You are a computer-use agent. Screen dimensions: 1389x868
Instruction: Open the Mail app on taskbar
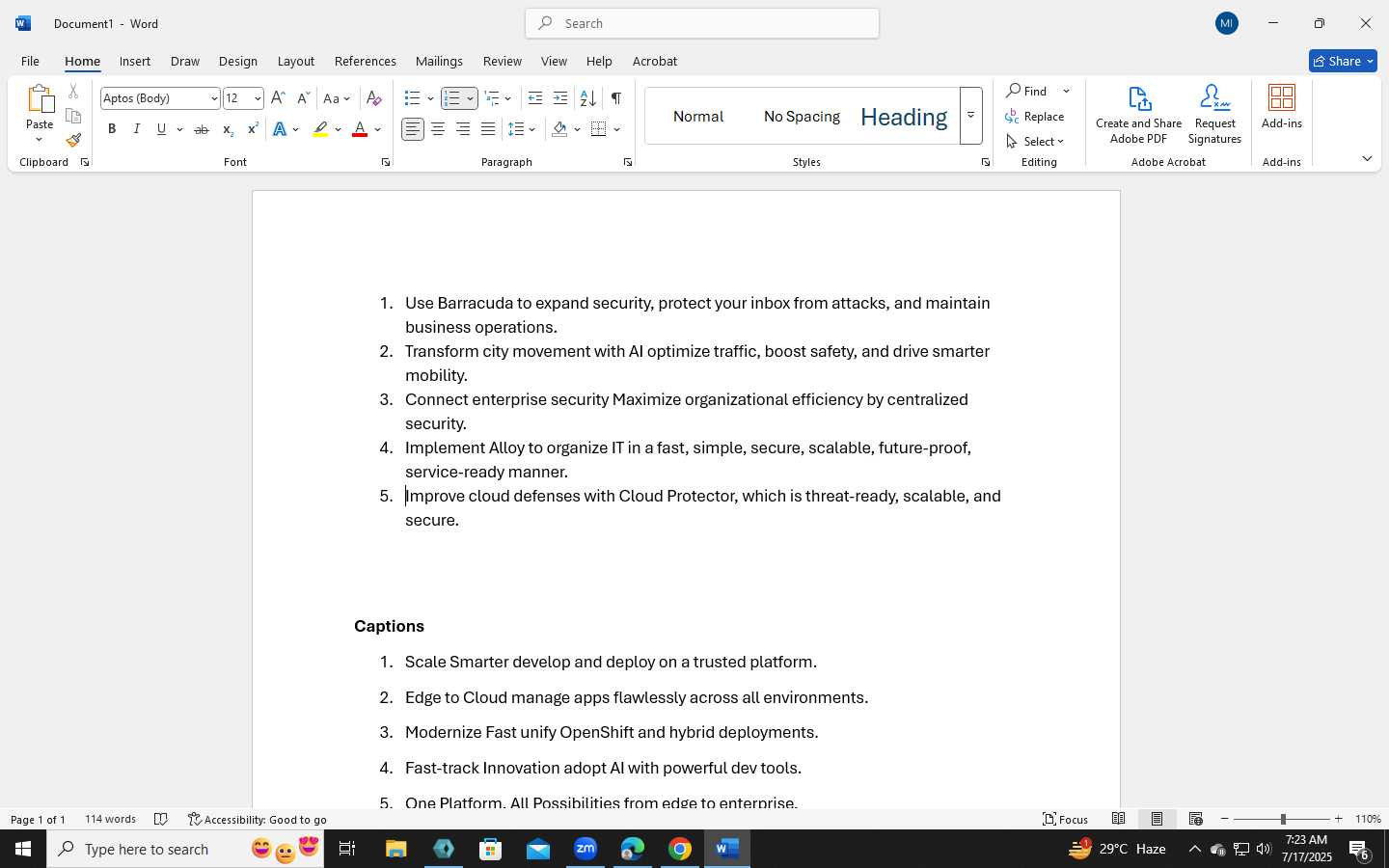pos(538,849)
